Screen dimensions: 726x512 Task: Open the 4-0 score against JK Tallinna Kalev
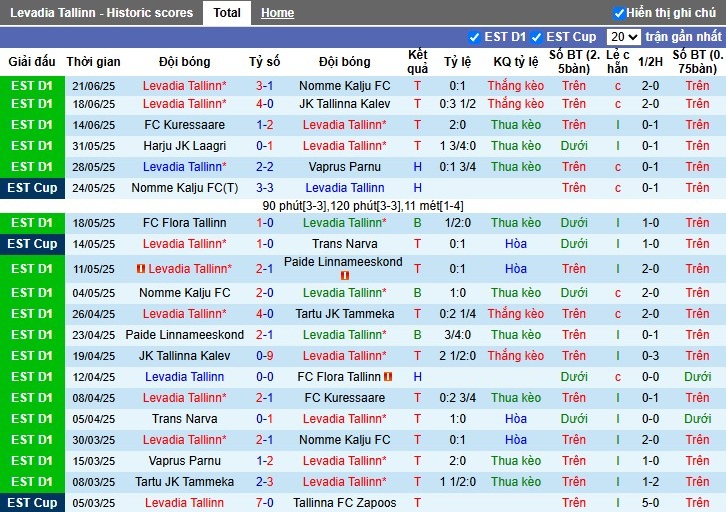(264, 104)
